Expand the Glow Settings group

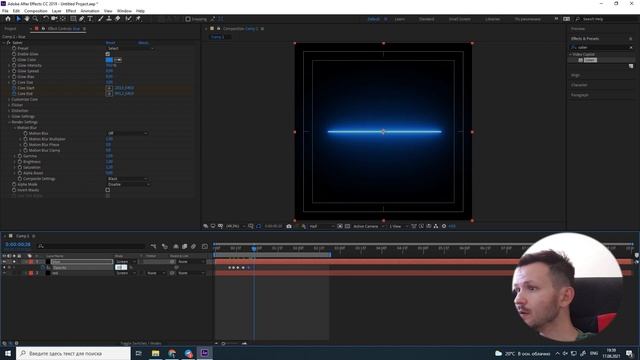9,116
